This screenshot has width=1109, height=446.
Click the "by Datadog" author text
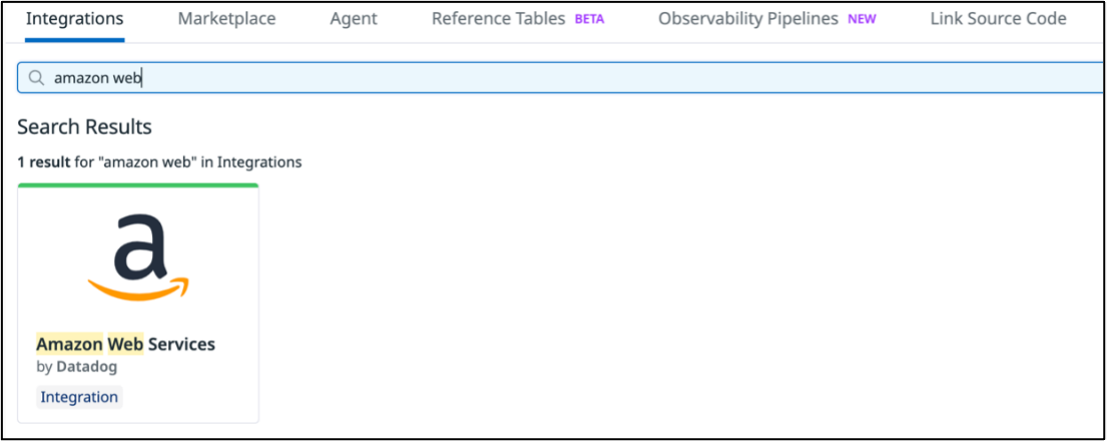tap(77, 367)
